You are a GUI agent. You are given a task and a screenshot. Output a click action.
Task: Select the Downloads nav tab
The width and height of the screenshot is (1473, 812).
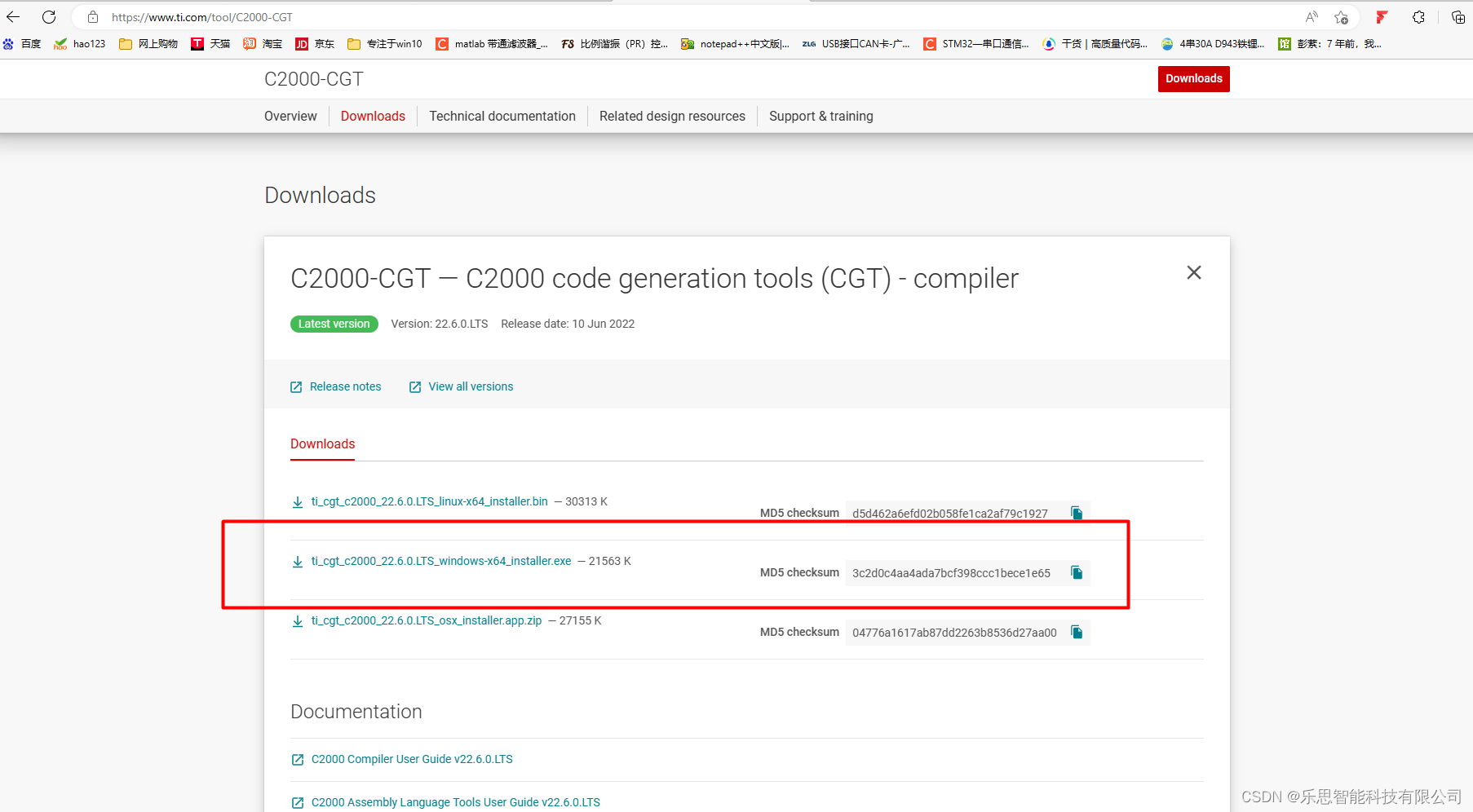(373, 117)
